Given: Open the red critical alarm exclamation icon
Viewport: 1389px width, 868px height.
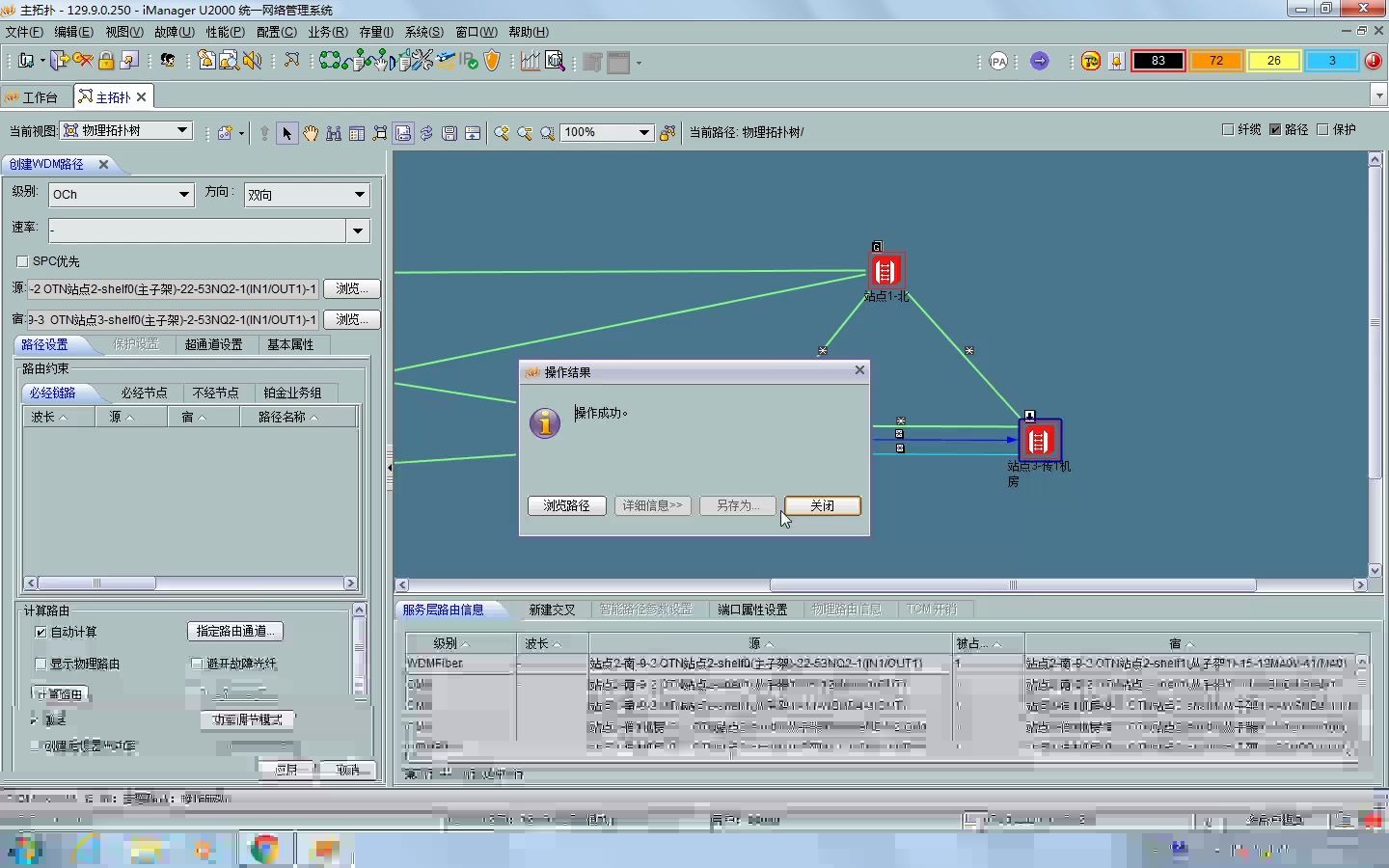Looking at the screenshot, I should 1374,61.
